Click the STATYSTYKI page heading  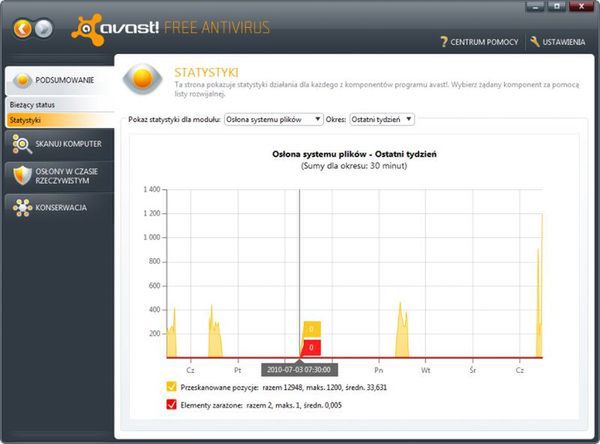point(206,72)
